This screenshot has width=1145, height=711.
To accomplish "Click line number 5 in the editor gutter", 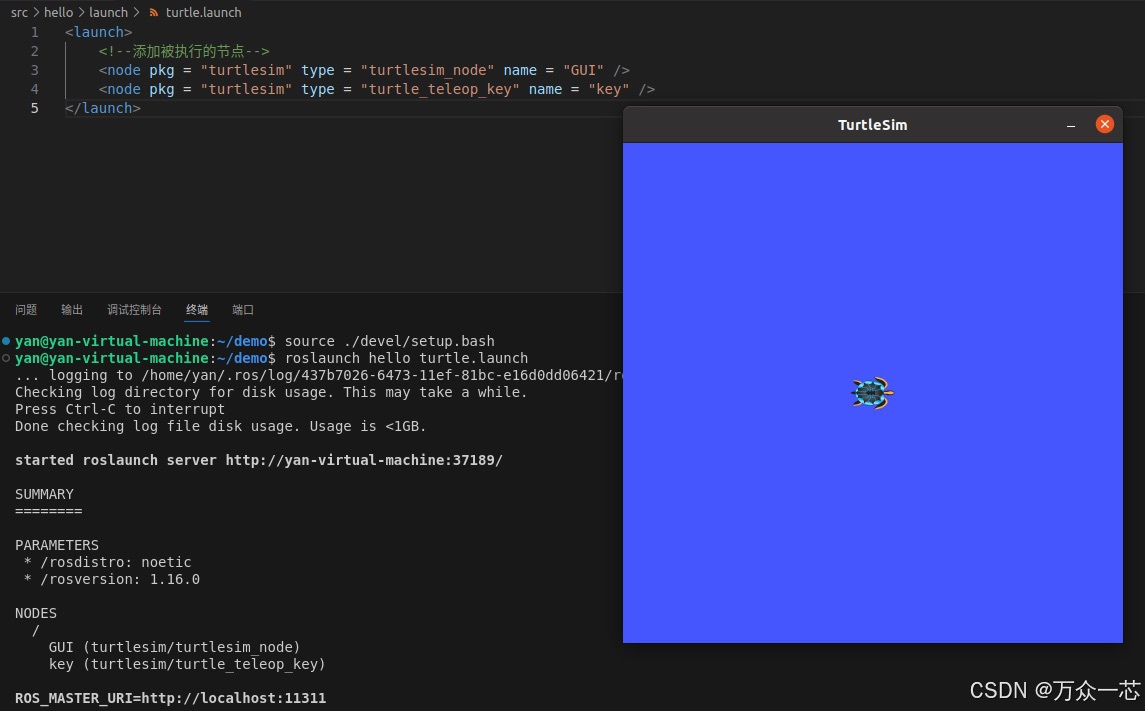I will pos(34,108).
